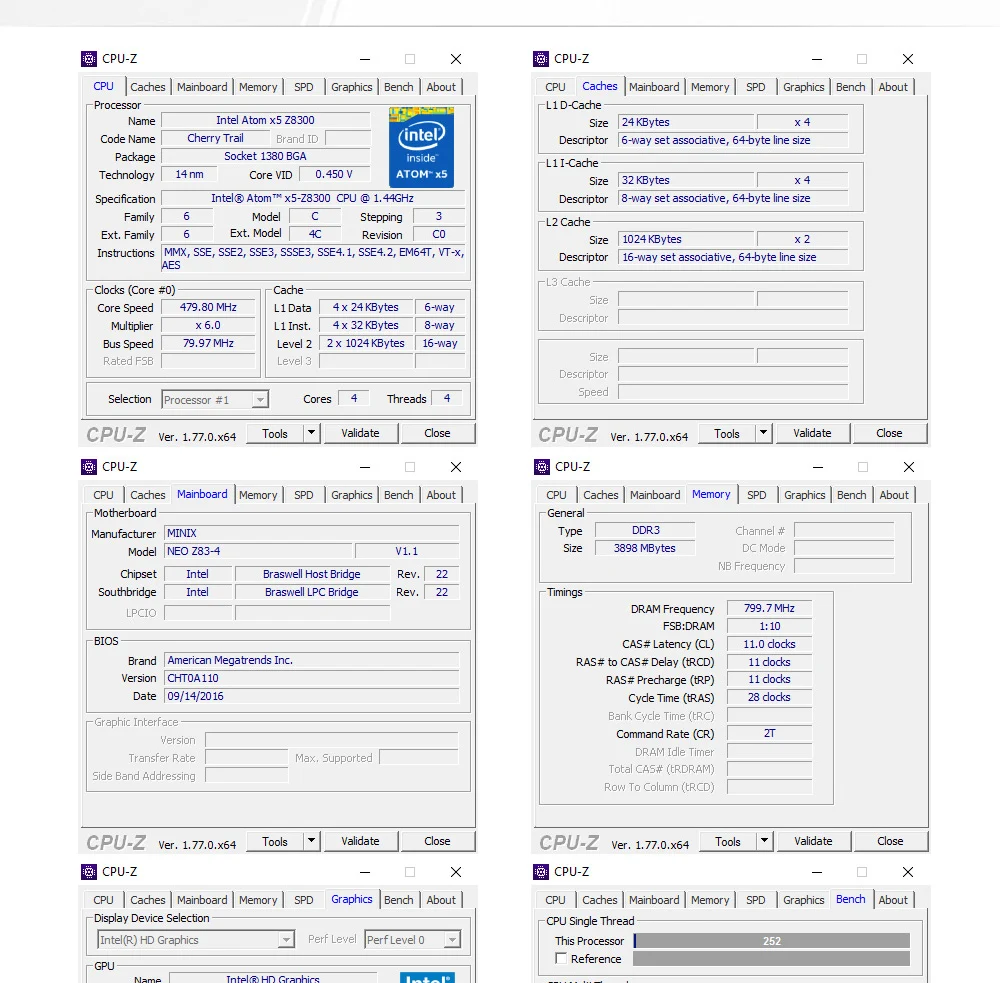The image size is (1000, 983).
Task: Click the Tools button in the CPU window
Action: point(275,433)
